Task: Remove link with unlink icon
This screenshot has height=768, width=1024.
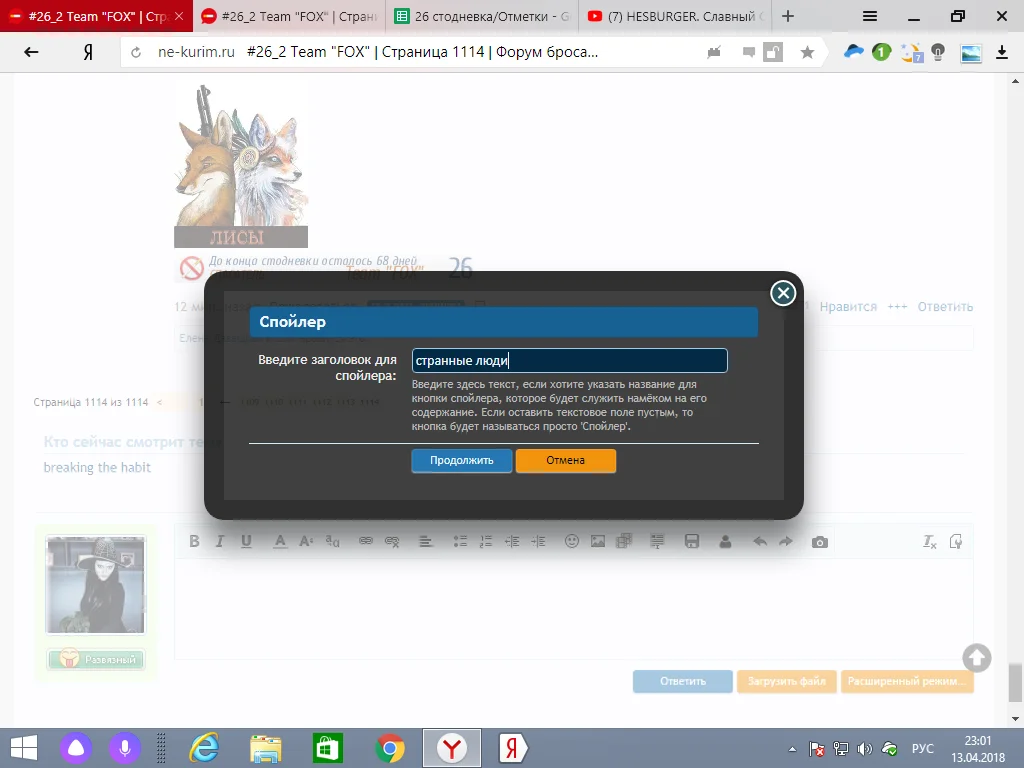Action: [x=392, y=541]
